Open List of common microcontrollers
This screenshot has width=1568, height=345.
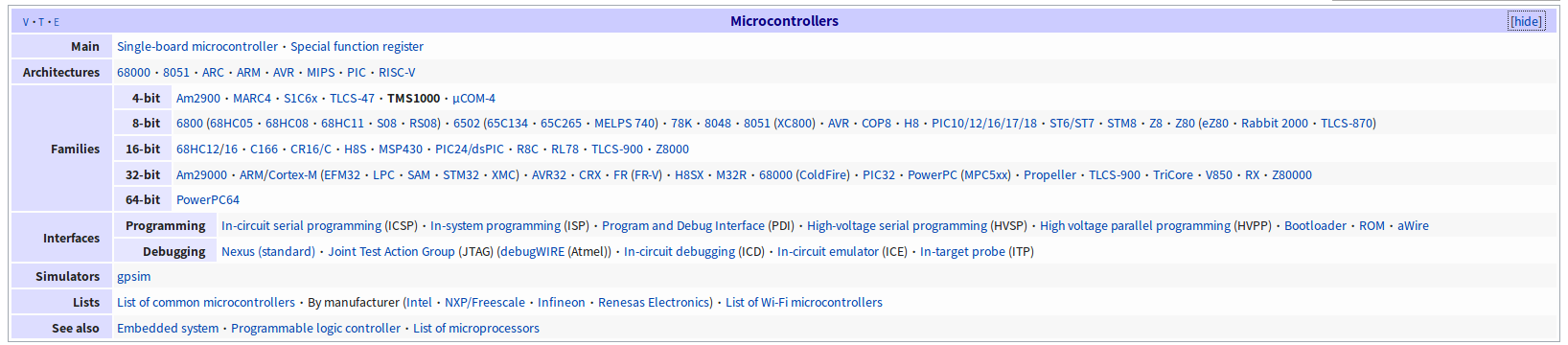click(206, 302)
